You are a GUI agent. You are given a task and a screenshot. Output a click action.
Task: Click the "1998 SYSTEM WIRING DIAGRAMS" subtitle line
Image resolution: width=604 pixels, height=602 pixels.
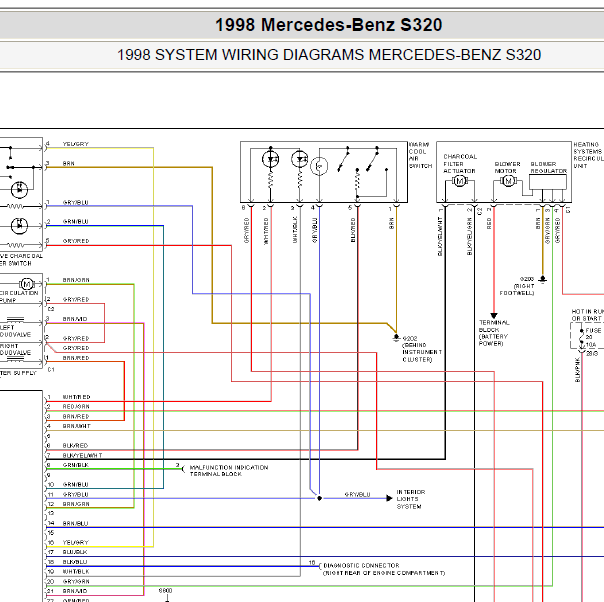pos(329,55)
